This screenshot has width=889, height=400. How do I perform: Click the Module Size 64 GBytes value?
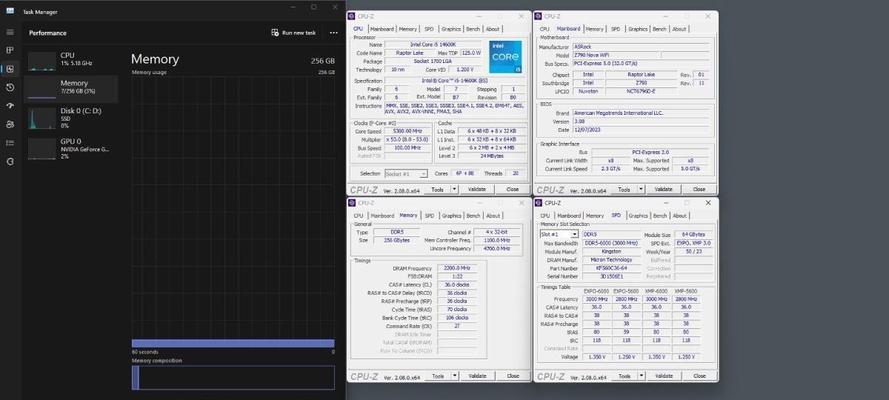pos(694,235)
